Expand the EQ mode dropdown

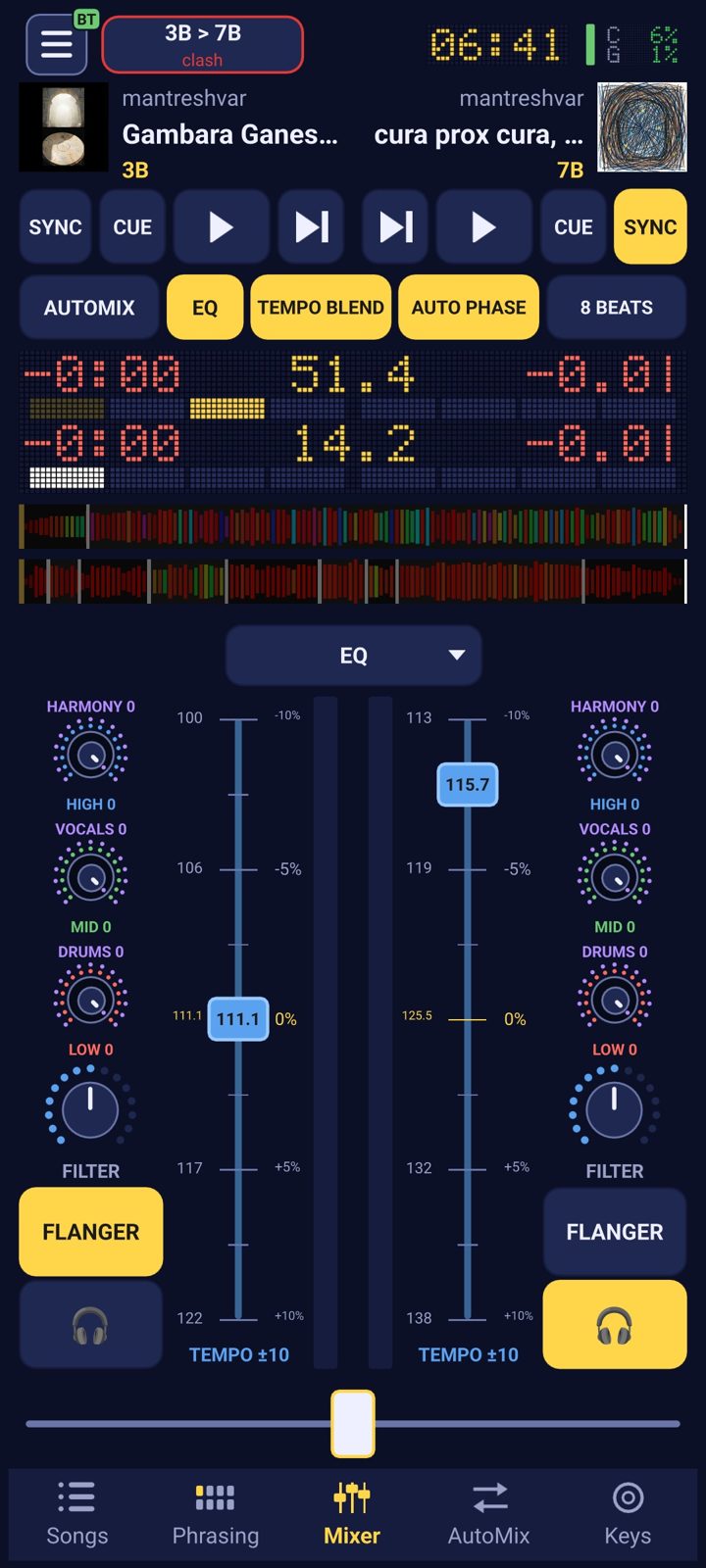[x=353, y=656]
